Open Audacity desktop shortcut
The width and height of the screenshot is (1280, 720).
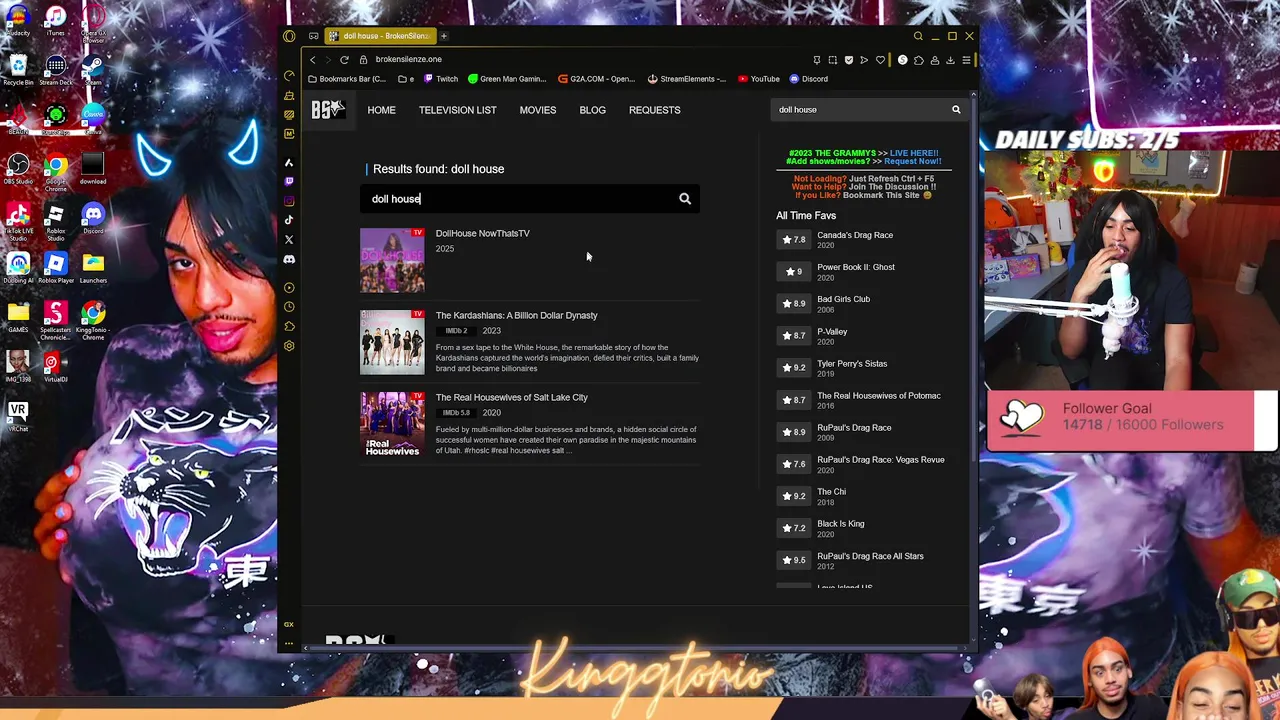click(x=18, y=20)
